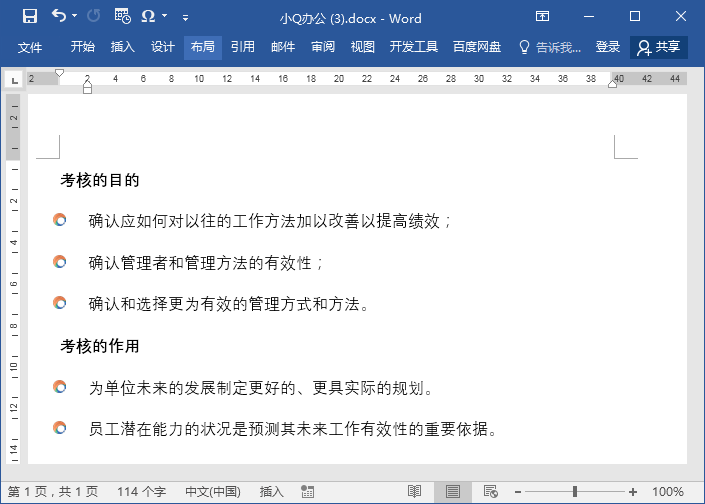Image resolution: width=705 pixels, height=504 pixels.
Task: Click the 中文(中国) language indicator
Action: click(213, 491)
